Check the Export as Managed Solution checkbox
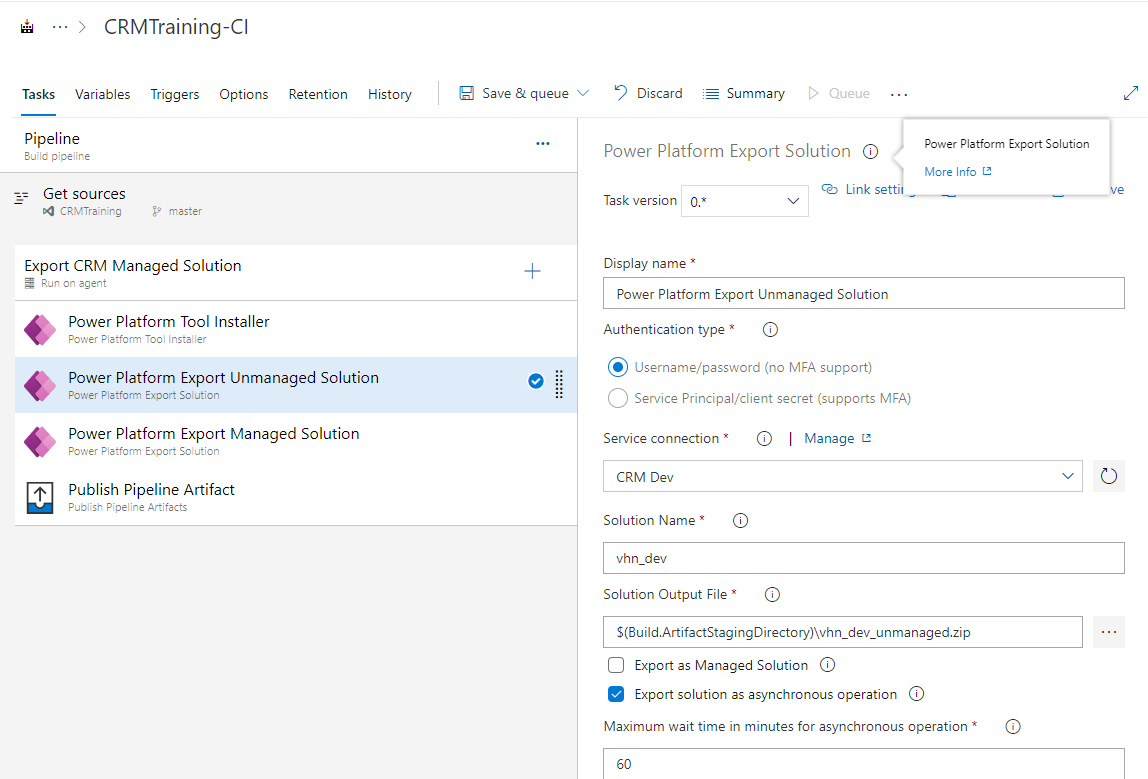This screenshot has width=1148, height=779. (x=616, y=665)
